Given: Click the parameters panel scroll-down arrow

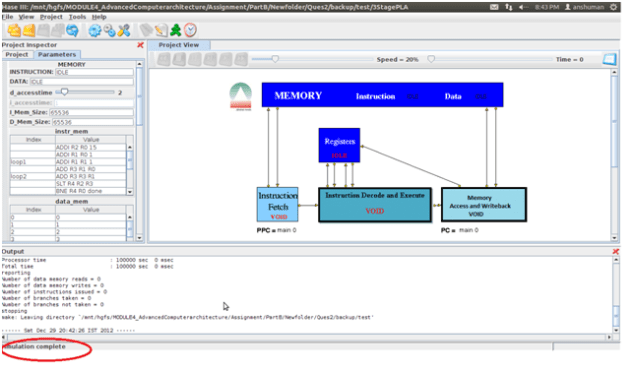Looking at the screenshot, I should tap(139, 238).
